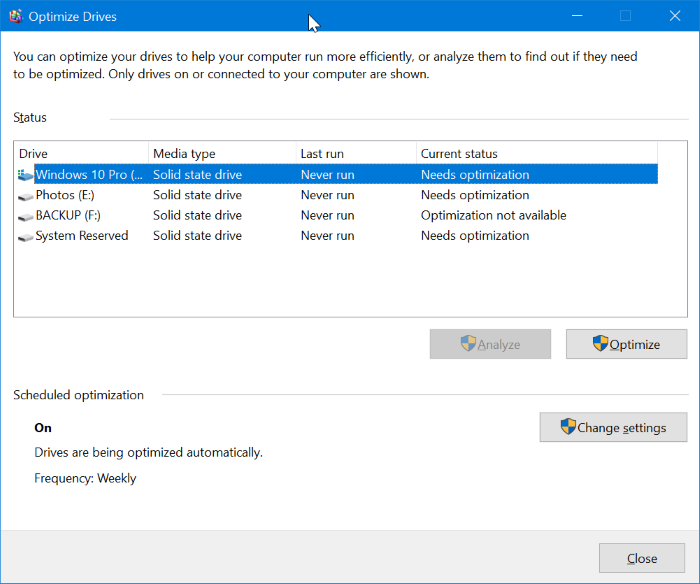Click the BACKUP (F:) drive icon
Viewport: 700px width, 584px height.
25,217
